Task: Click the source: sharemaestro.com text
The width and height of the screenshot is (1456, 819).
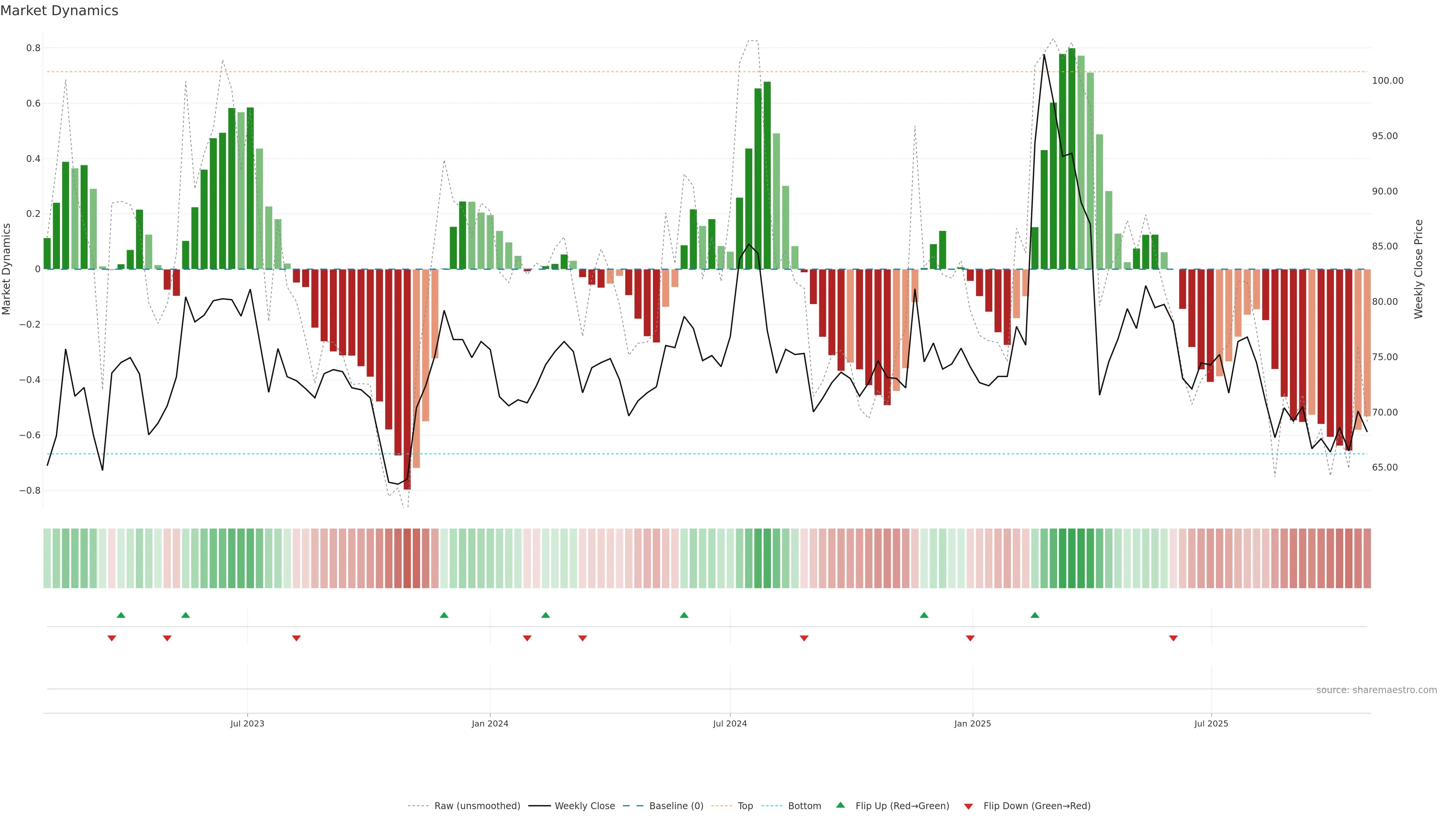Action: point(1376,690)
